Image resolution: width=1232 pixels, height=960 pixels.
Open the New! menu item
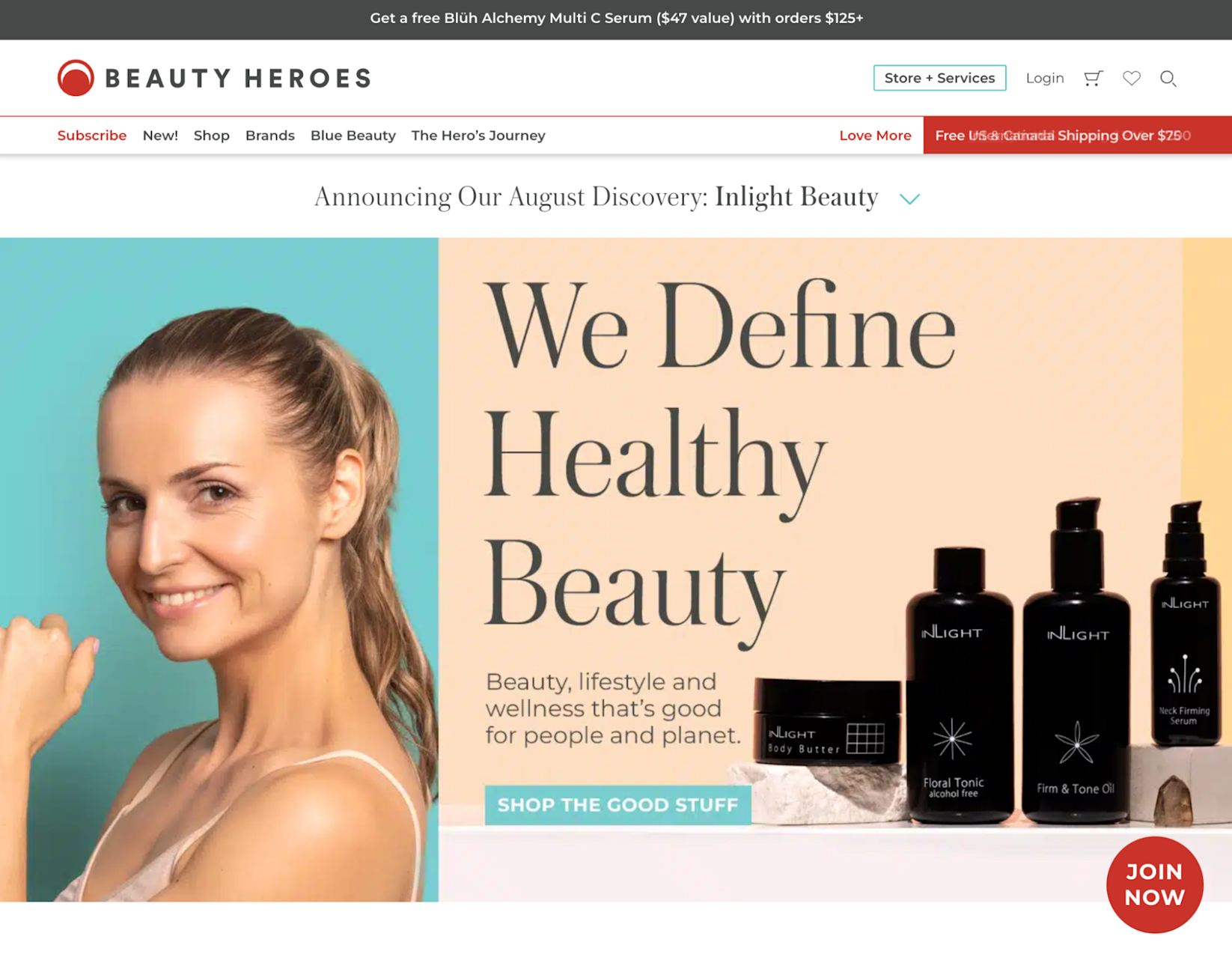pyautogui.click(x=160, y=136)
